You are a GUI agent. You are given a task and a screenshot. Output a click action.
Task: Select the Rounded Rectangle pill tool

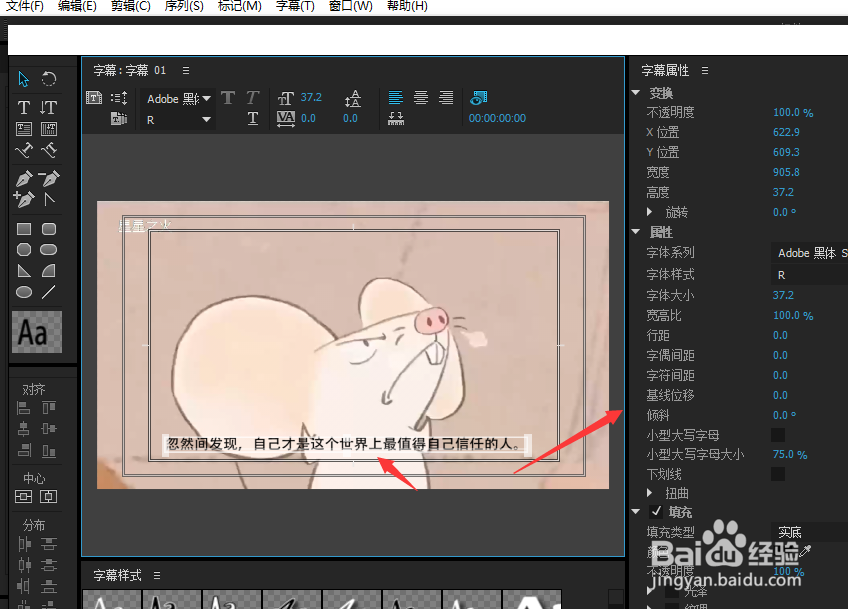[x=49, y=249]
